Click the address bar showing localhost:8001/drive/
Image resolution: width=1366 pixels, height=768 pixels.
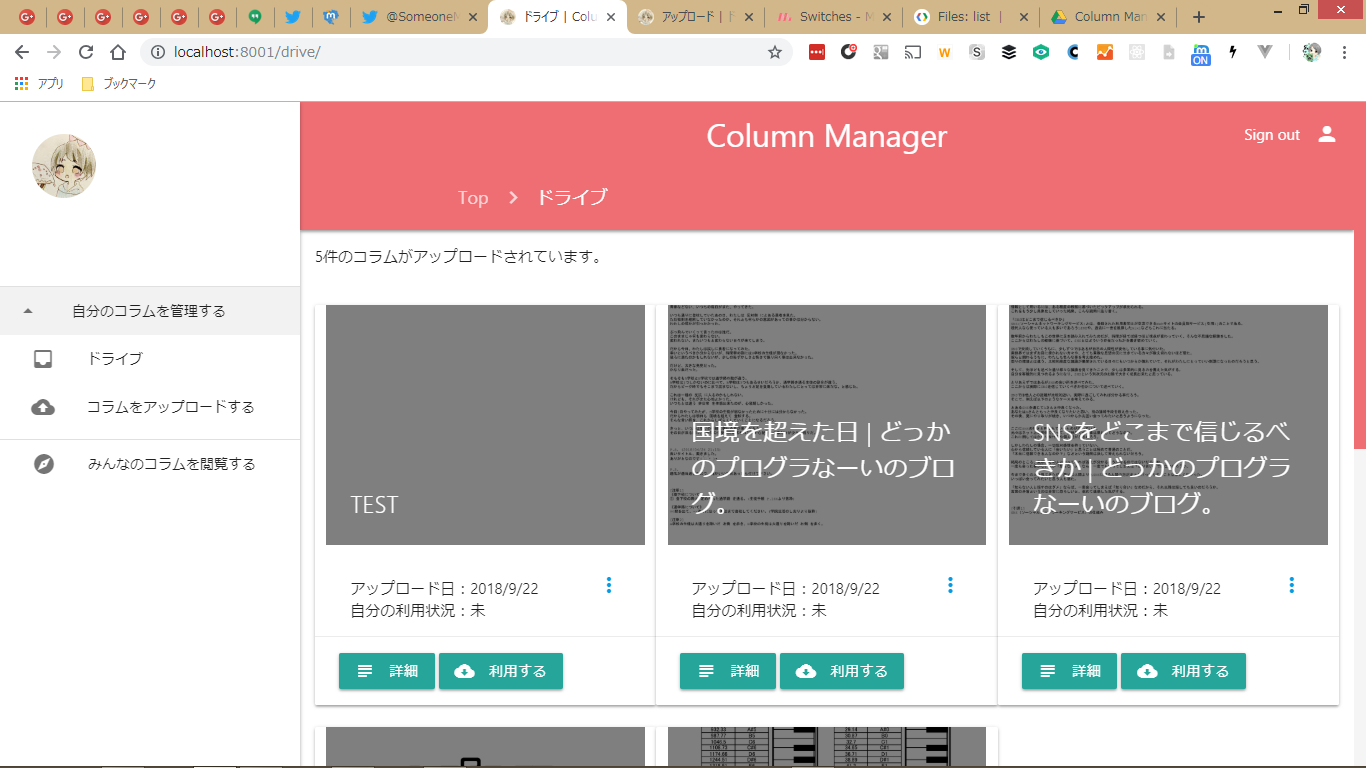tap(450, 52)
